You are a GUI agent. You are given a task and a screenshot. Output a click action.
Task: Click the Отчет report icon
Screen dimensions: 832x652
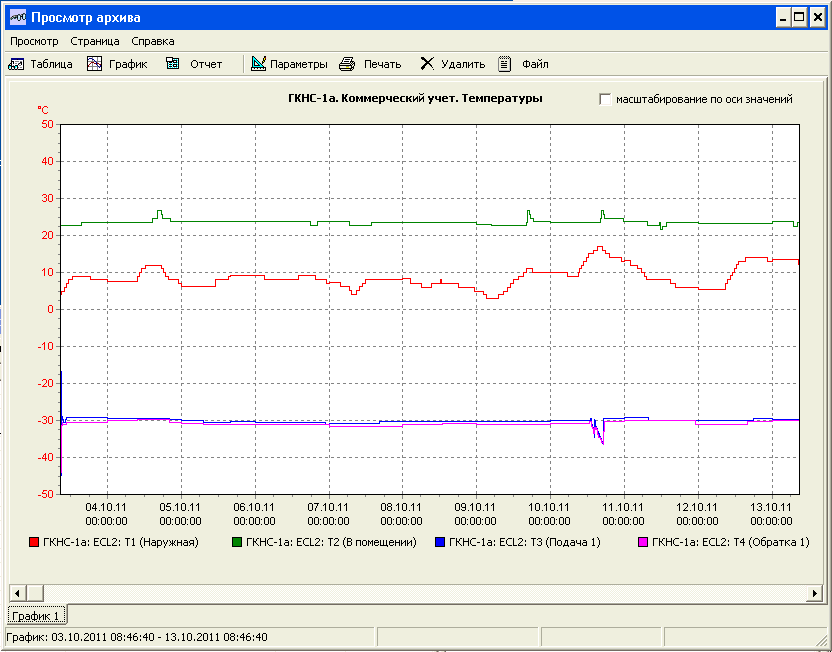[172, 64]
